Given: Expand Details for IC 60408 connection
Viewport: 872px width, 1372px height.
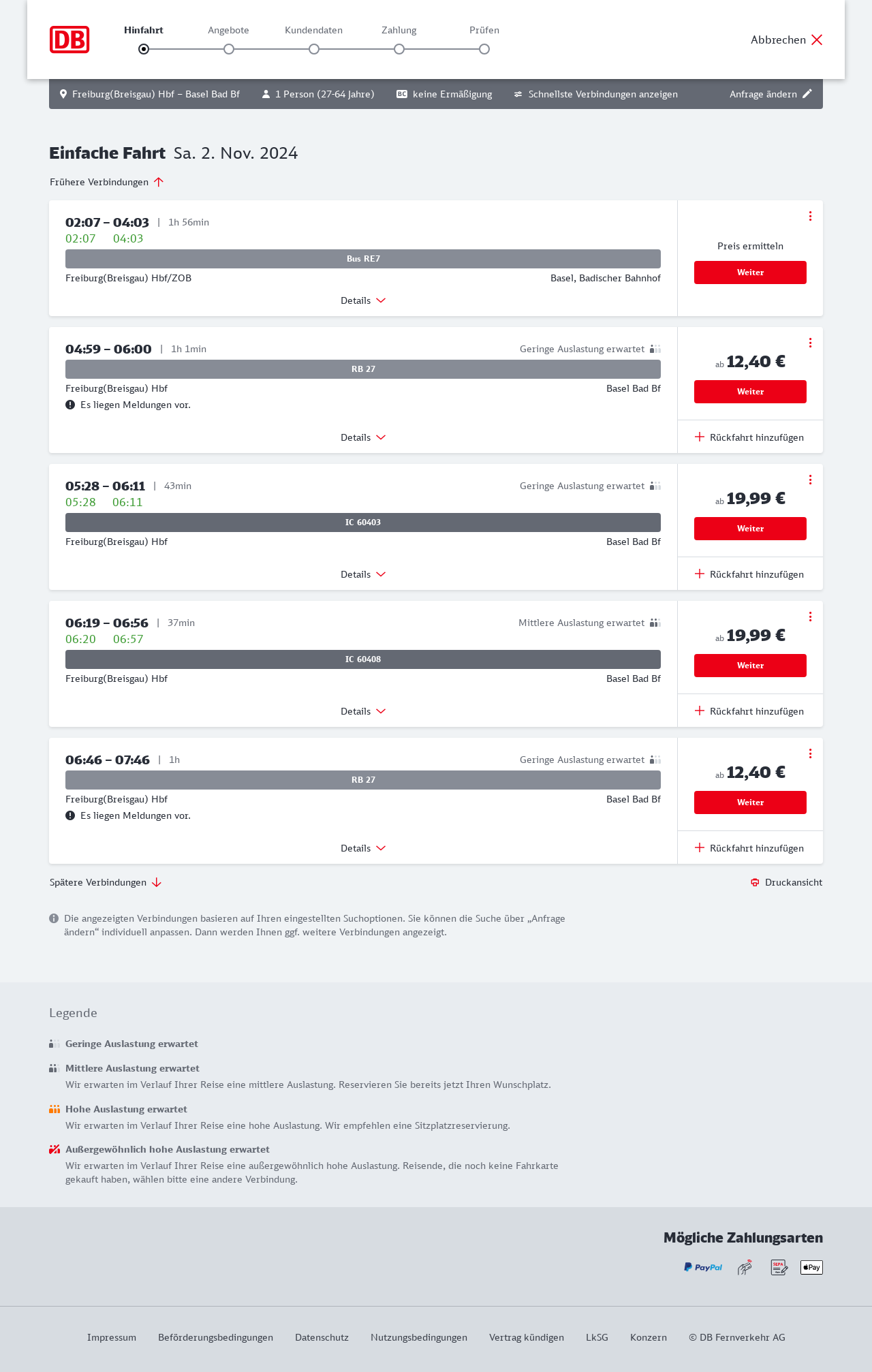Looking at the screenshot, I should coord(363,711).
